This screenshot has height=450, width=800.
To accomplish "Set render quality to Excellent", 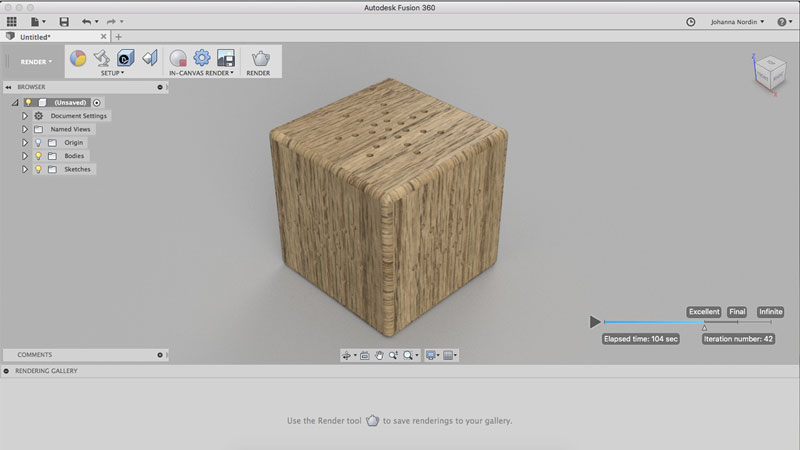I will point(704,312).
